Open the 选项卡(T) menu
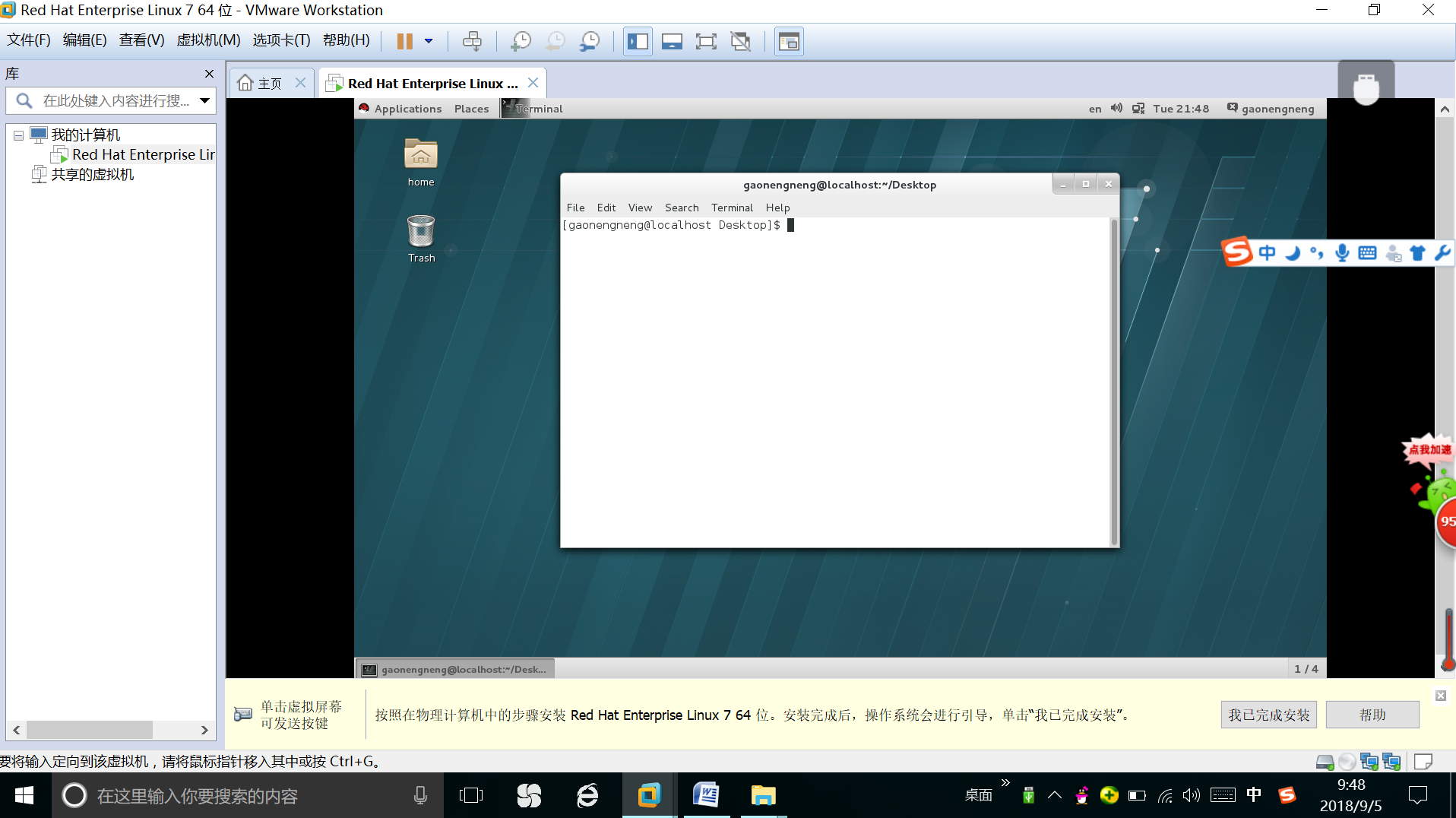The image size is (1456, 818). pos(281,40)
